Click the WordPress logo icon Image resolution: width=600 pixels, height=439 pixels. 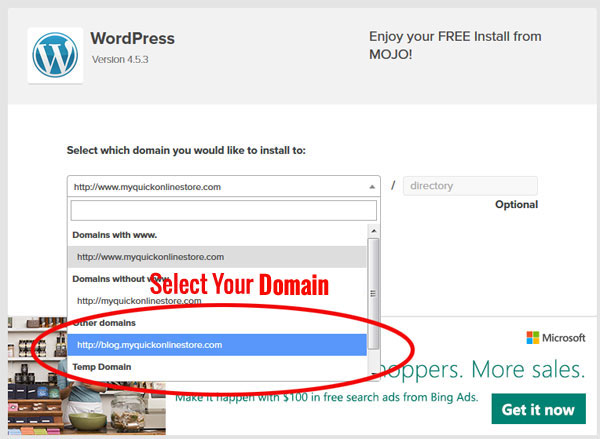(x=55, y=55)
